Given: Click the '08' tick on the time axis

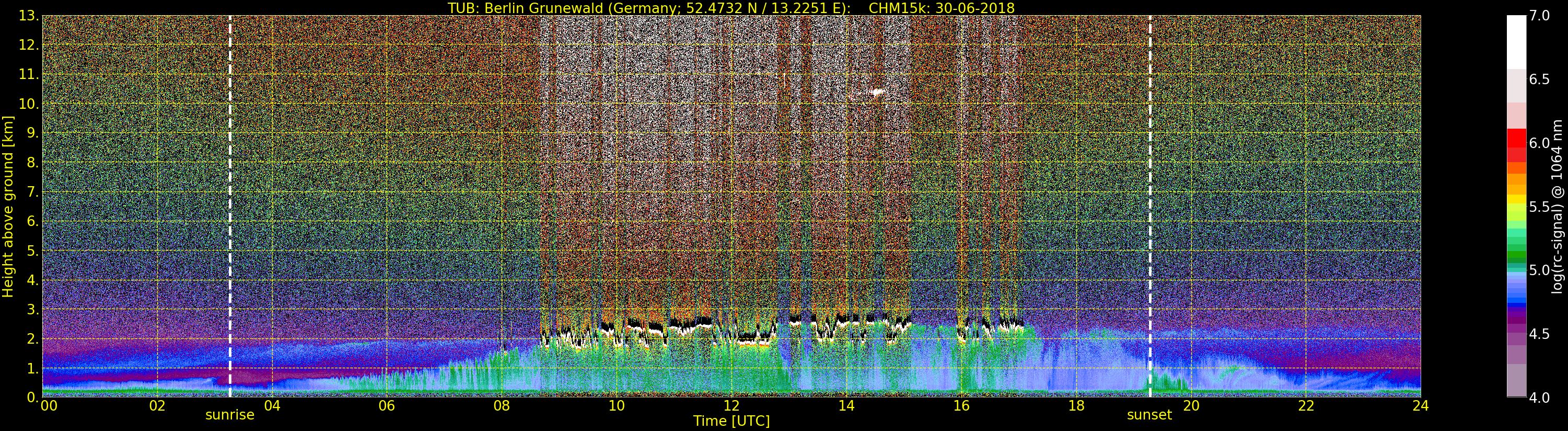Looking at the screenshot, I should [x=502, y=405].
